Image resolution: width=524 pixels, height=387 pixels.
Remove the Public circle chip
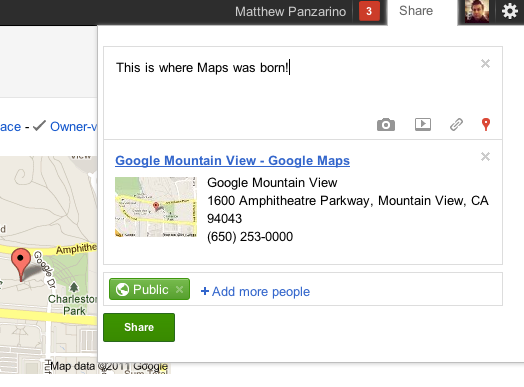click(x=179, y=289)
